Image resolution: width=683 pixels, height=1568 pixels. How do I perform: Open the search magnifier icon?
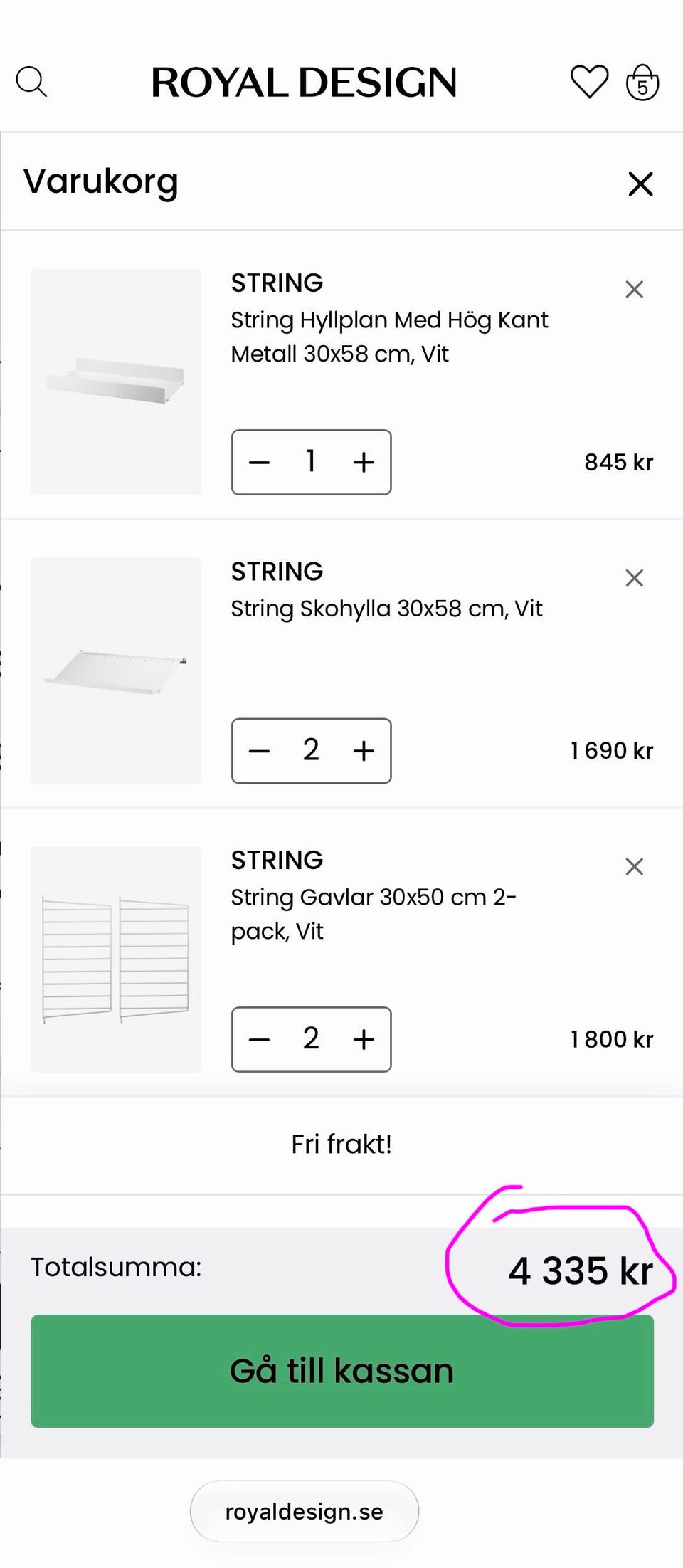(x=31, y=82)
